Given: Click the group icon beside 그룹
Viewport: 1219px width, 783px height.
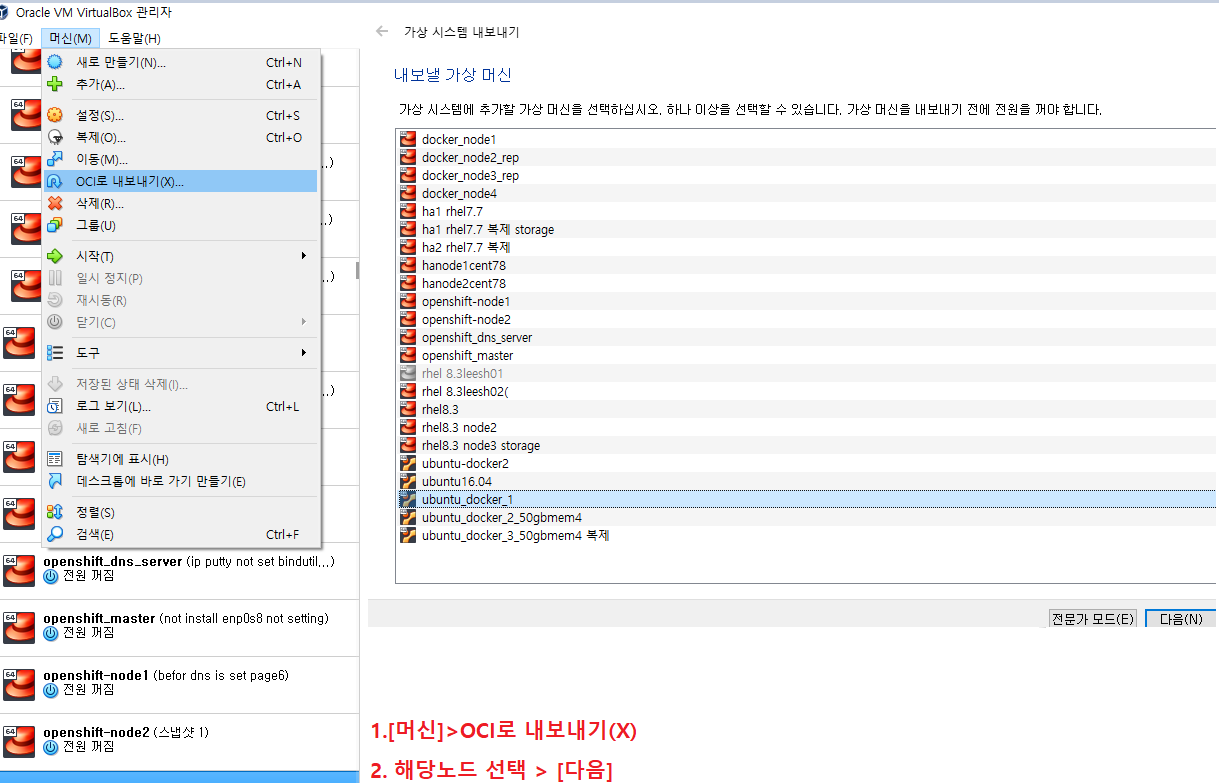Looking at the screenshot, I should (56, 225).
